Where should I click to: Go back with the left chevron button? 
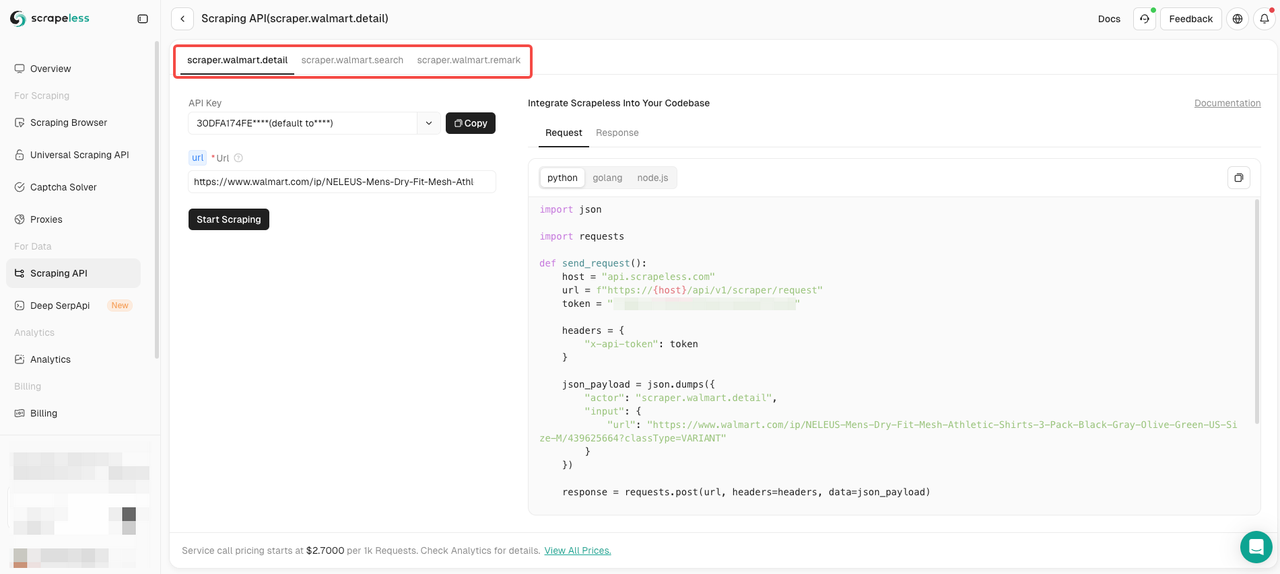pyautogui.click(x=182, y=19)
